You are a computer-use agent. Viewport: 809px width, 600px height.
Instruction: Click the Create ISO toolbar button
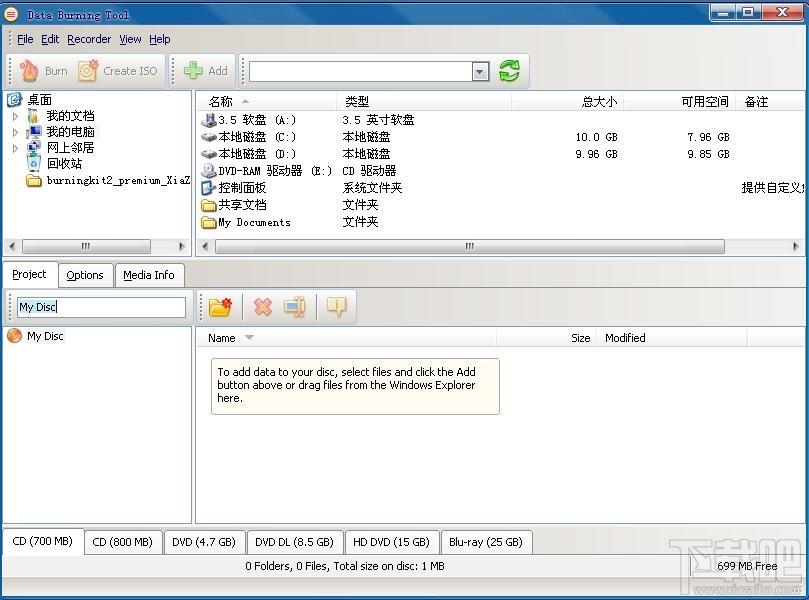118,71
